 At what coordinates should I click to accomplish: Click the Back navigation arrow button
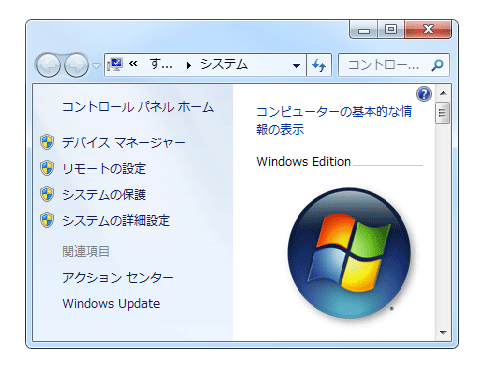48,65
